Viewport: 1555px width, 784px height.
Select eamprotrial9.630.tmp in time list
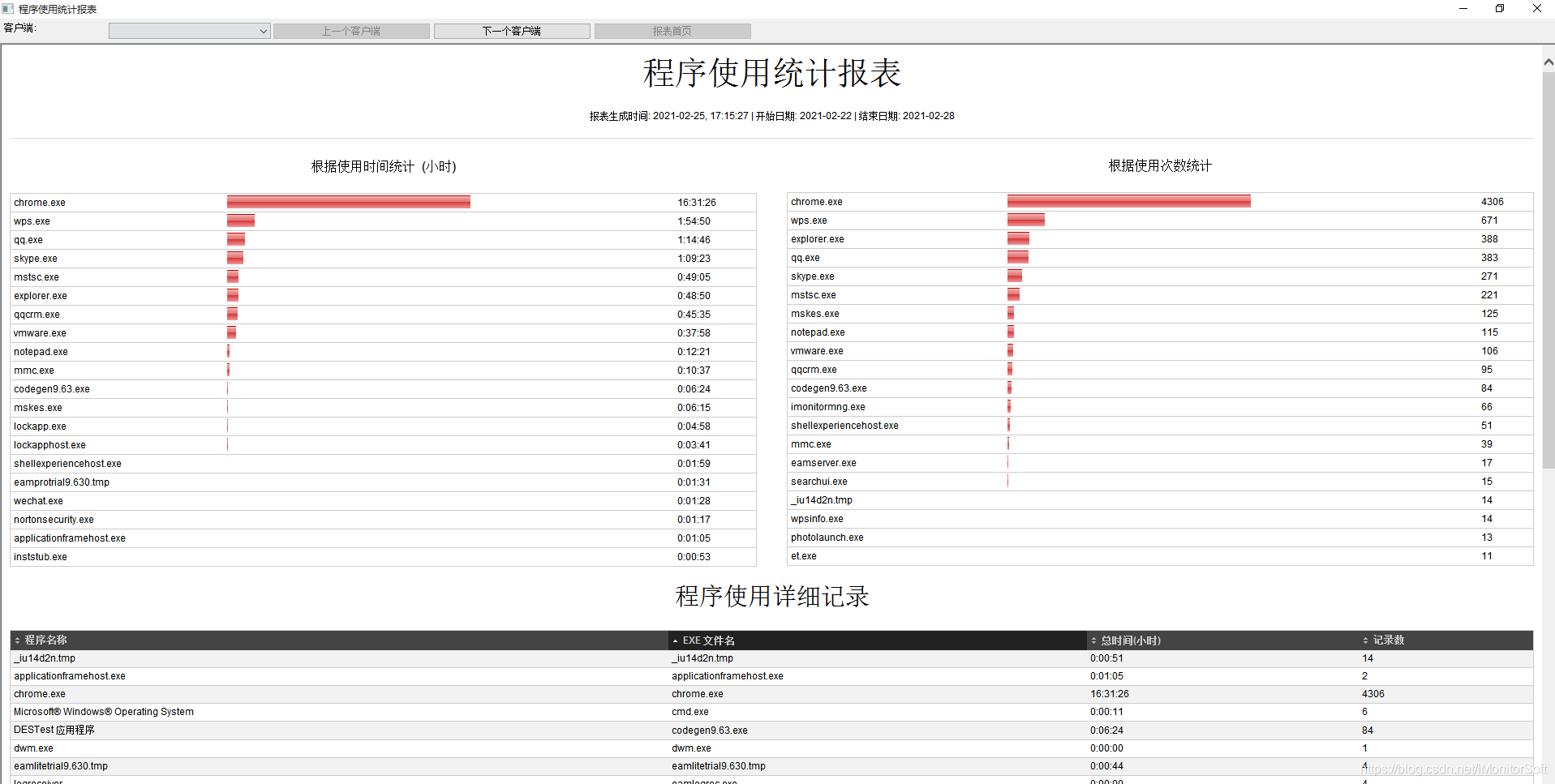[62, 482]
